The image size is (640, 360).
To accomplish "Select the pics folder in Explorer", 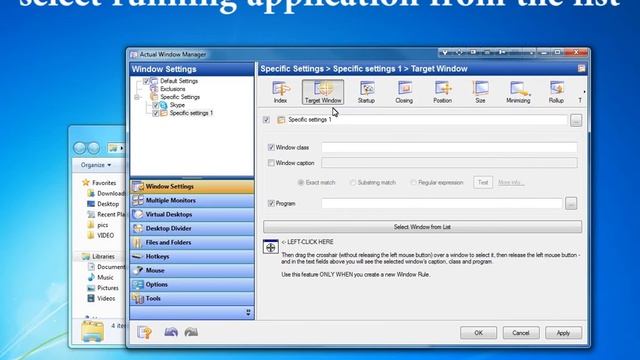I will (102, 225).
